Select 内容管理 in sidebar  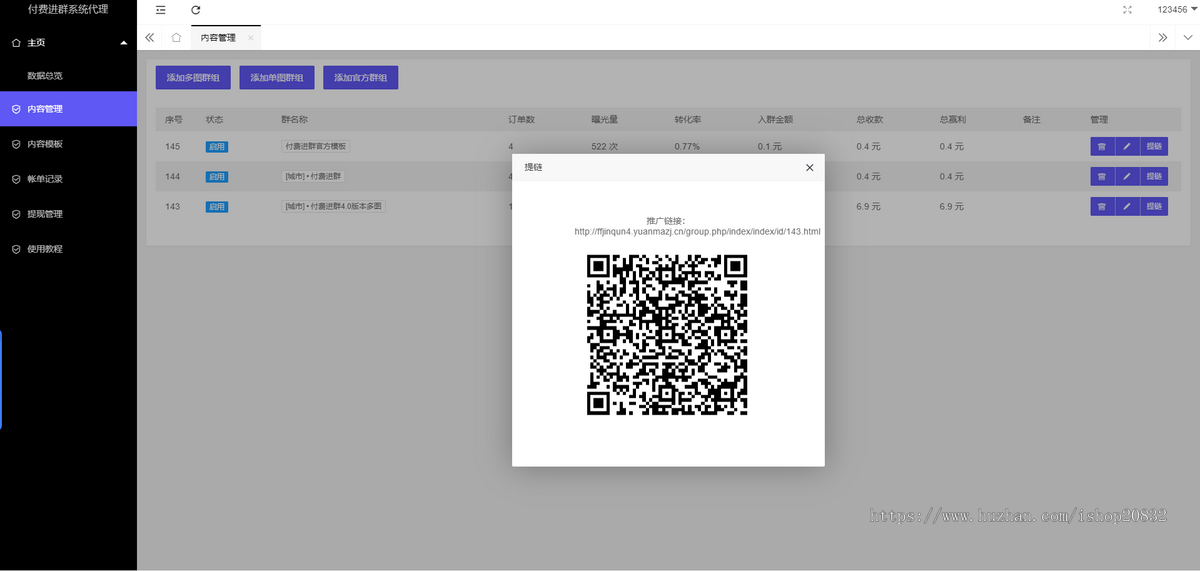[x=68, y=109]
